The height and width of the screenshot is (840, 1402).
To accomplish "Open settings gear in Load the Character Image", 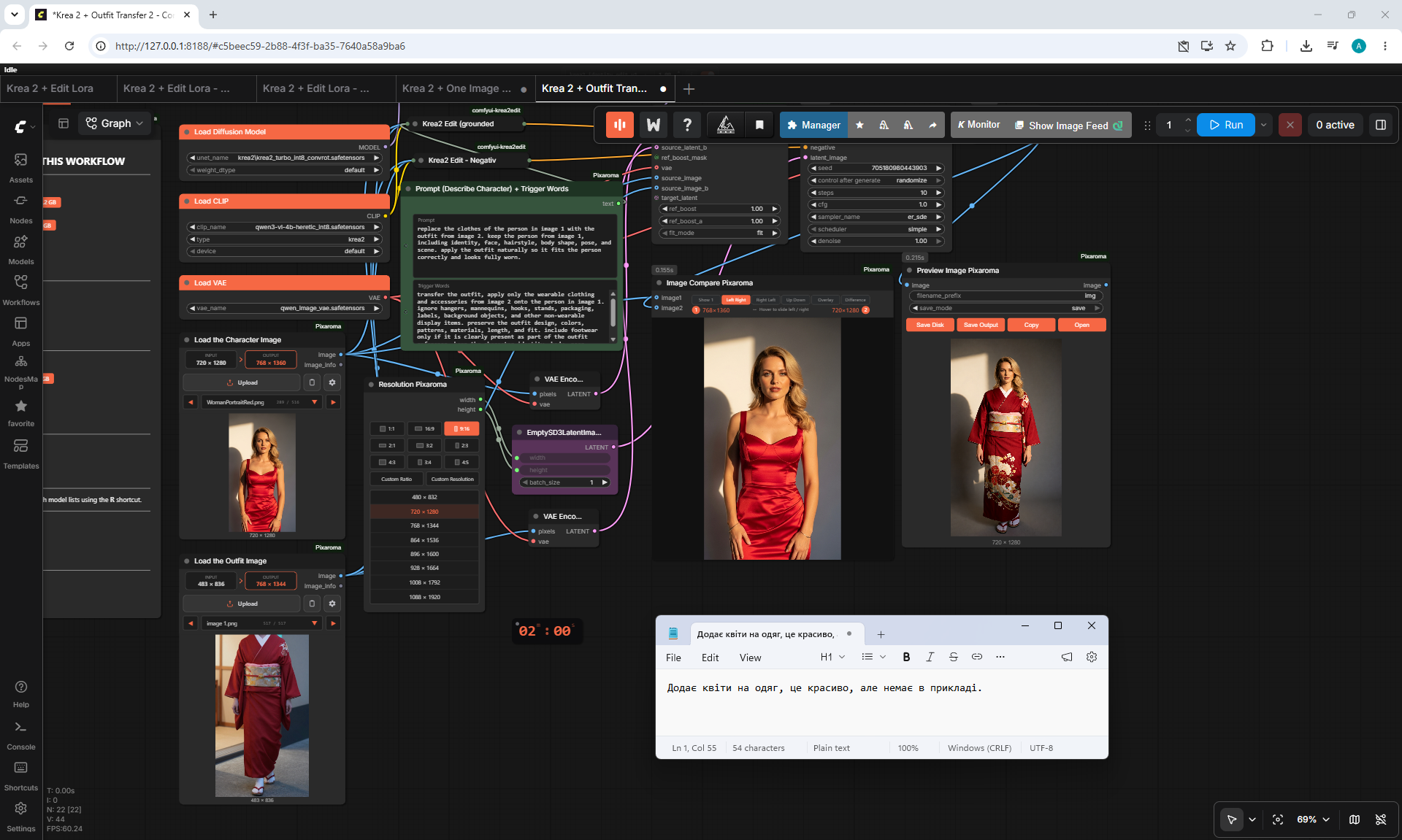I will 332,382.
